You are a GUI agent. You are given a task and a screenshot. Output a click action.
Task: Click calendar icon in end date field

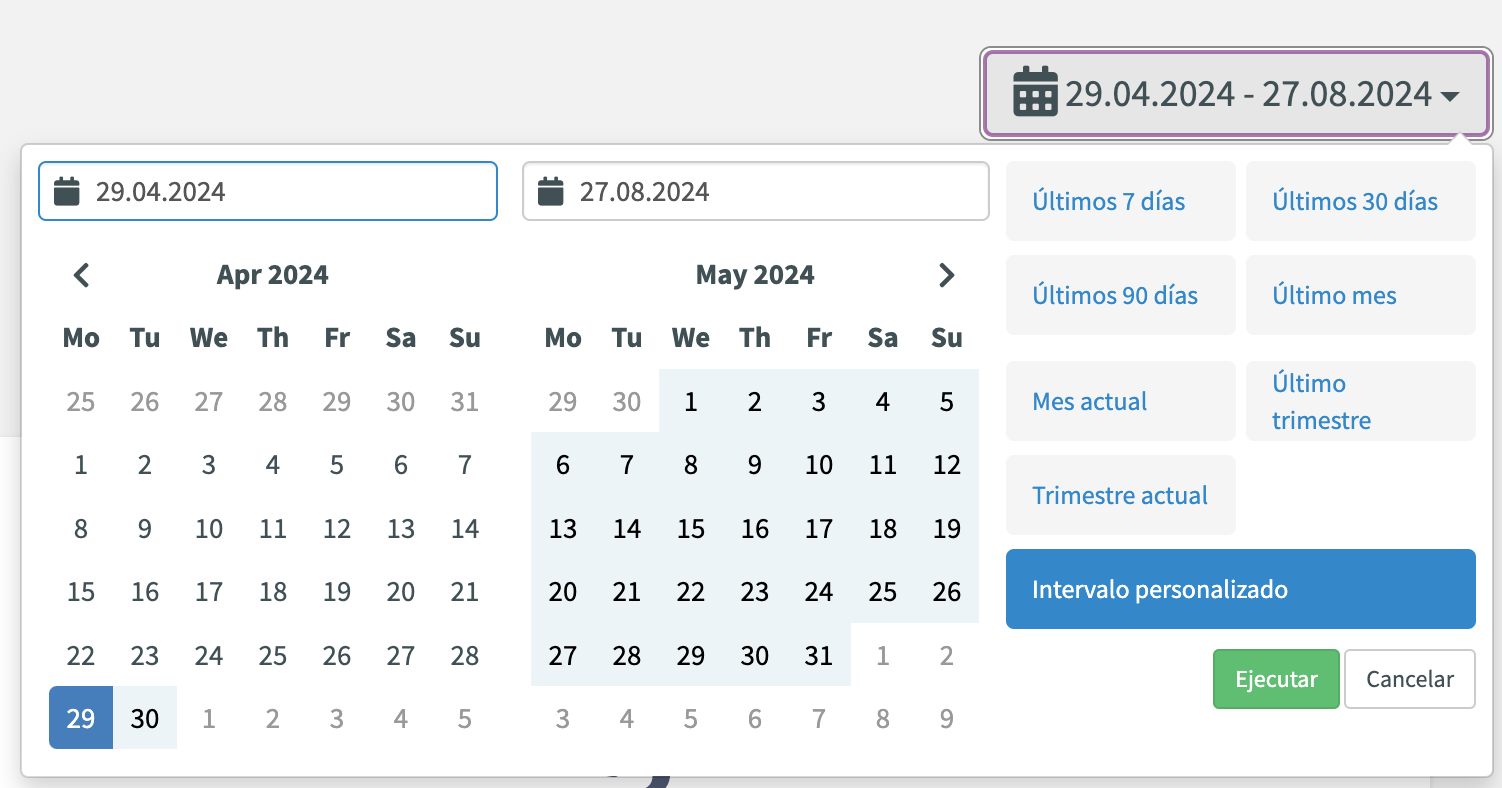[x=551, y=191]
